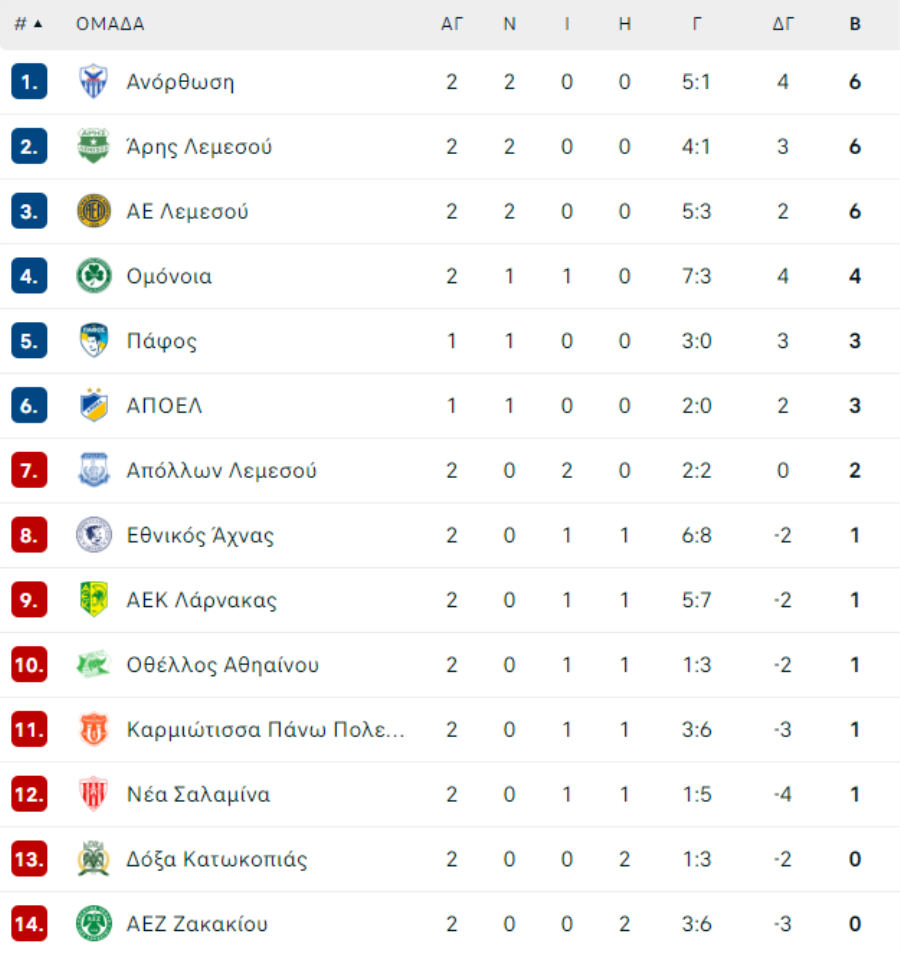Viewport: 900px width, 953px height.
Task: Open the Εθνικός Άχνας team link
Action: click(200, 535)
